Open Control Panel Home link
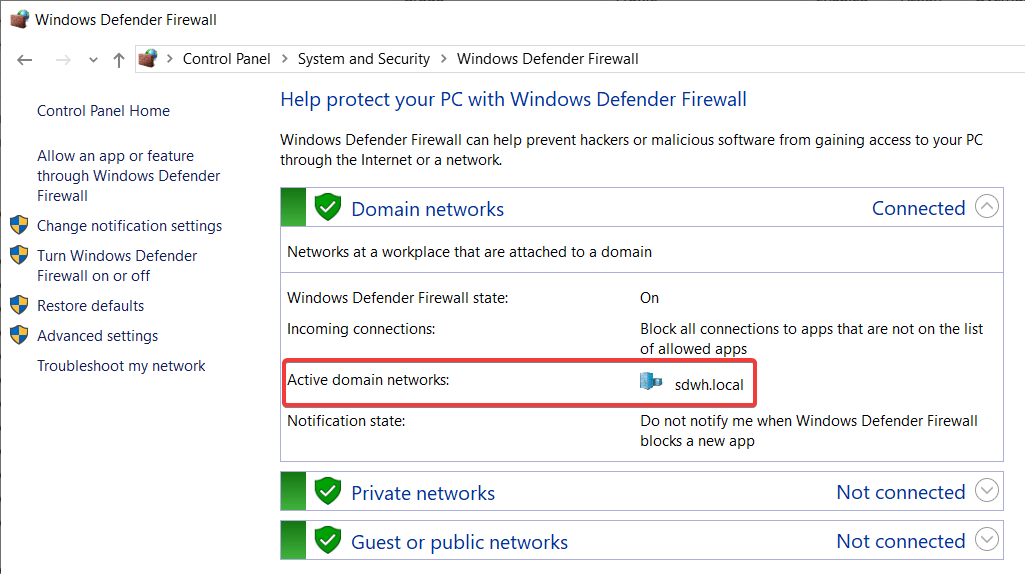The image size is (1025, 574). [x=103, y=111]
